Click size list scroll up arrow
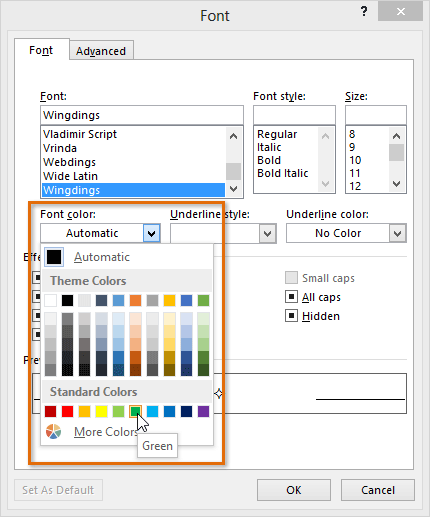 [x=396, y=136]
